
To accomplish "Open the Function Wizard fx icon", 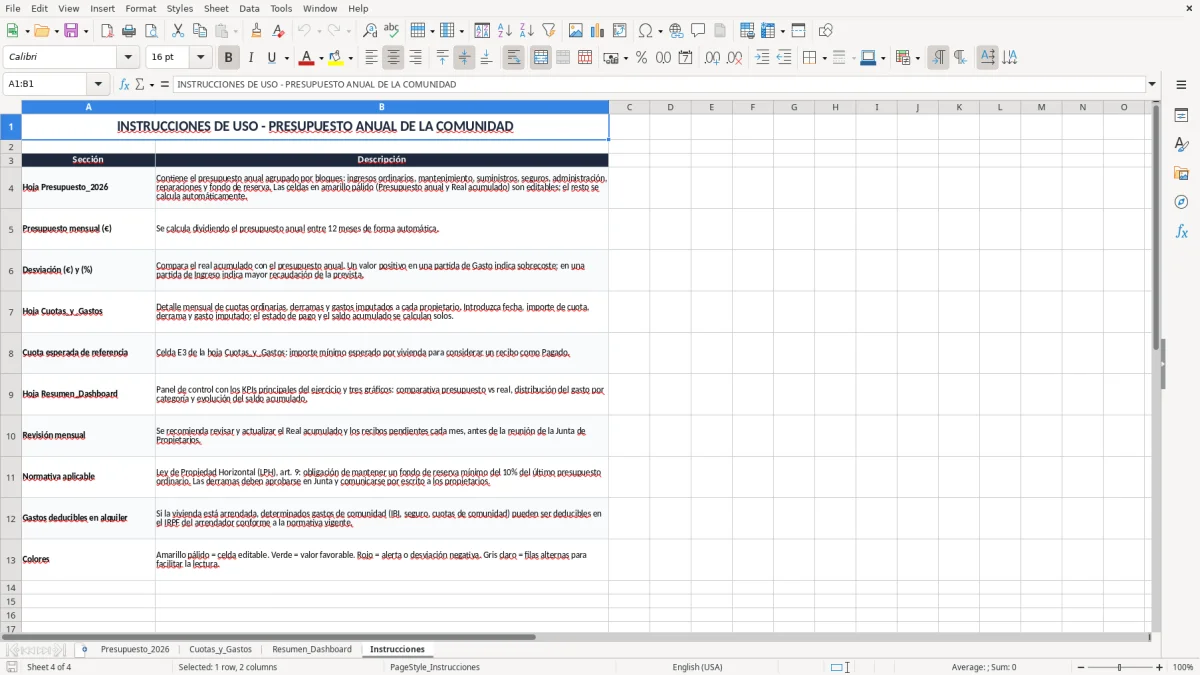I will click(124, 84).
